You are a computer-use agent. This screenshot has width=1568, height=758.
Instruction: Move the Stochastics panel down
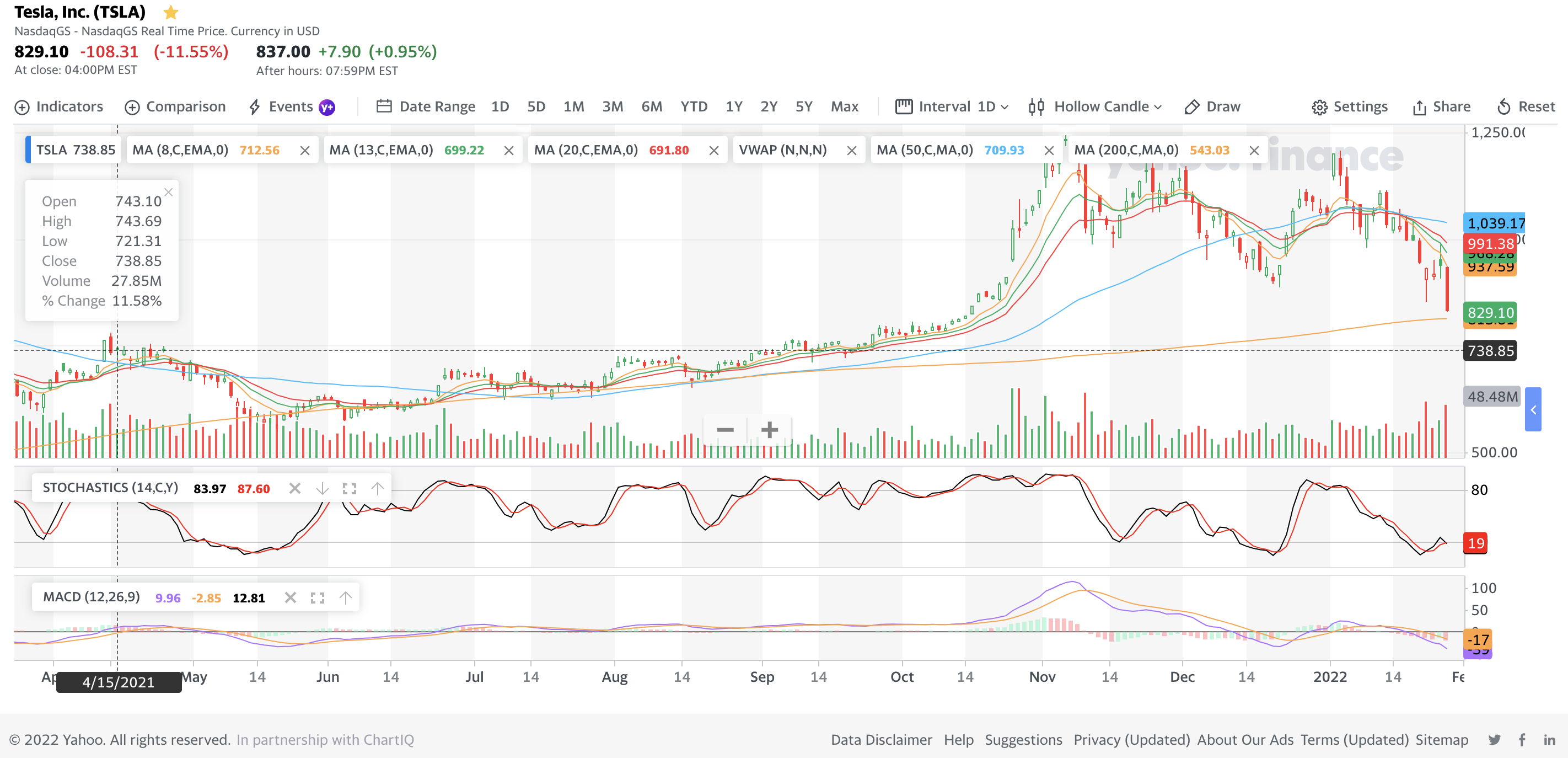pyautogui.click(x=323, y=488)
